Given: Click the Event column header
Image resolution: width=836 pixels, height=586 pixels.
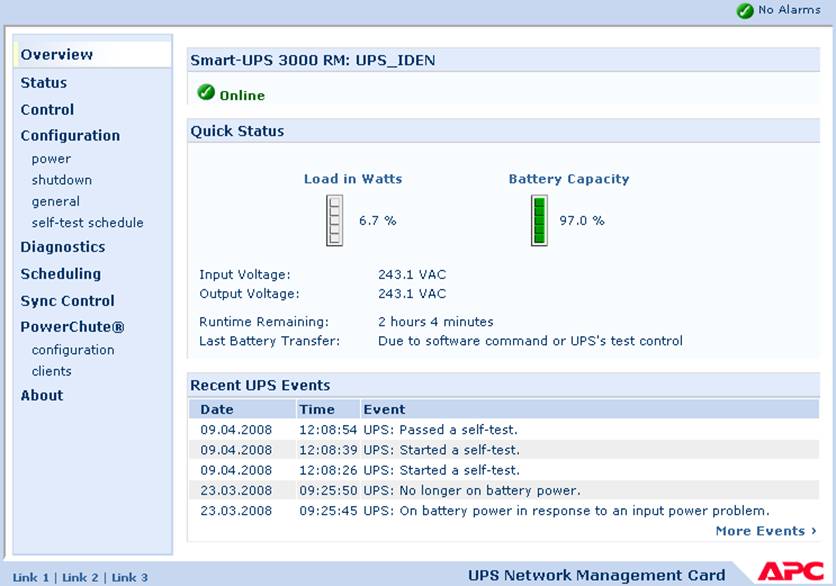Looking at the screenshot, I should pyautogui.click(x=384, y=410).
